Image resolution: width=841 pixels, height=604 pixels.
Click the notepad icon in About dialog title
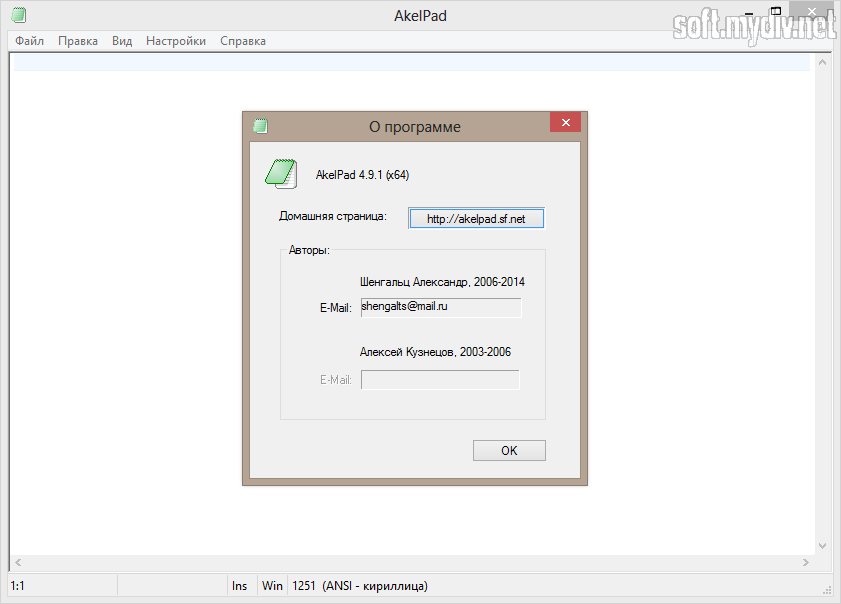(260, 126)
